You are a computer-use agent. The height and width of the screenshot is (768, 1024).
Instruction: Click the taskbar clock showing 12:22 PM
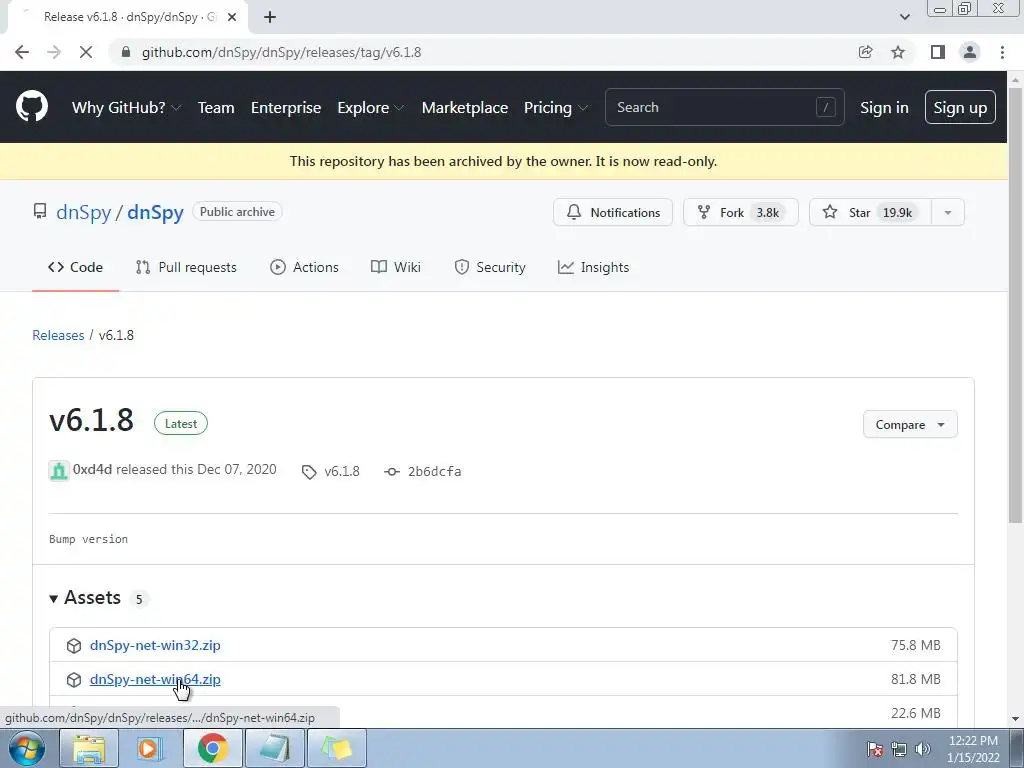(x=973, y=749)
